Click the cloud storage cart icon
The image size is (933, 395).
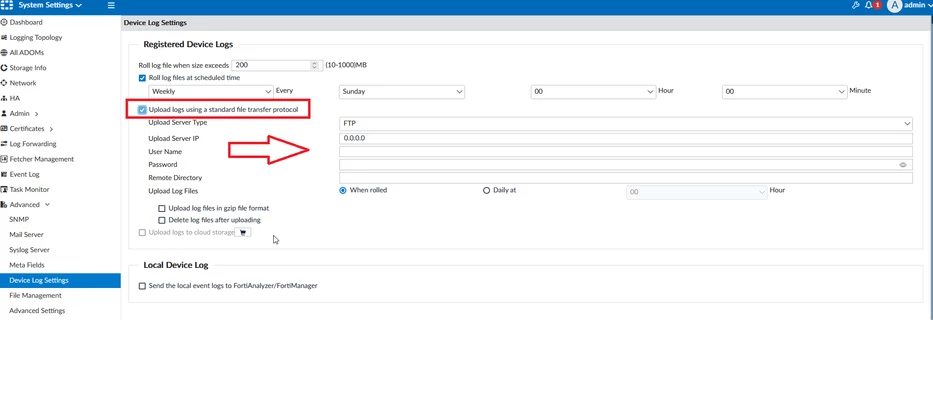243,233
